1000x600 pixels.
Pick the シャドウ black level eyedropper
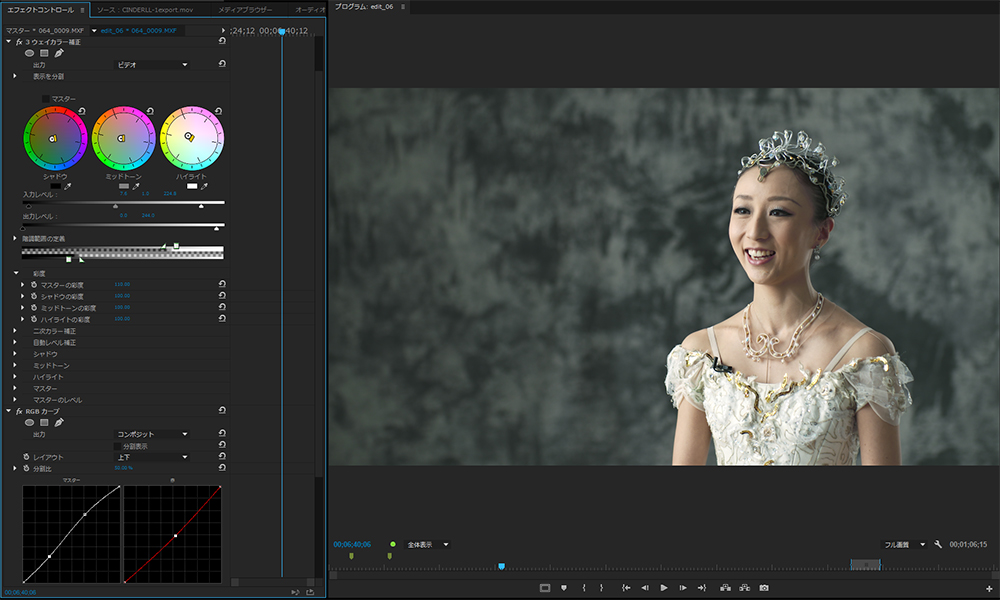(x=68, y=186)
